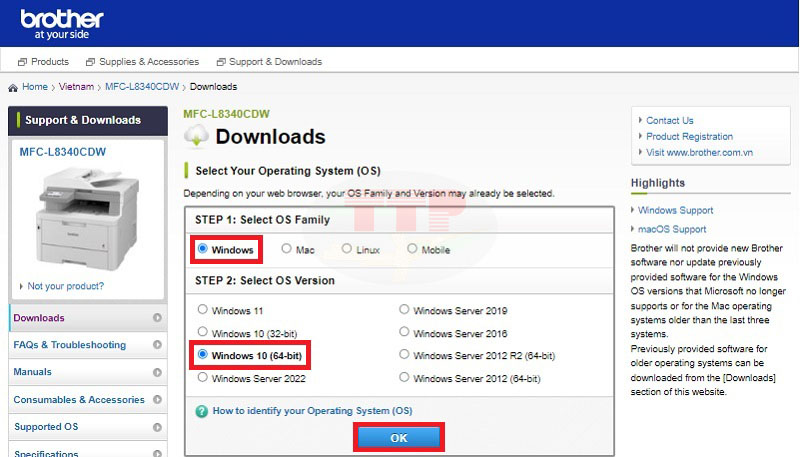Visit www.brother.com.vn link
Screen dimensions: 800x457
tap(699, 153)
